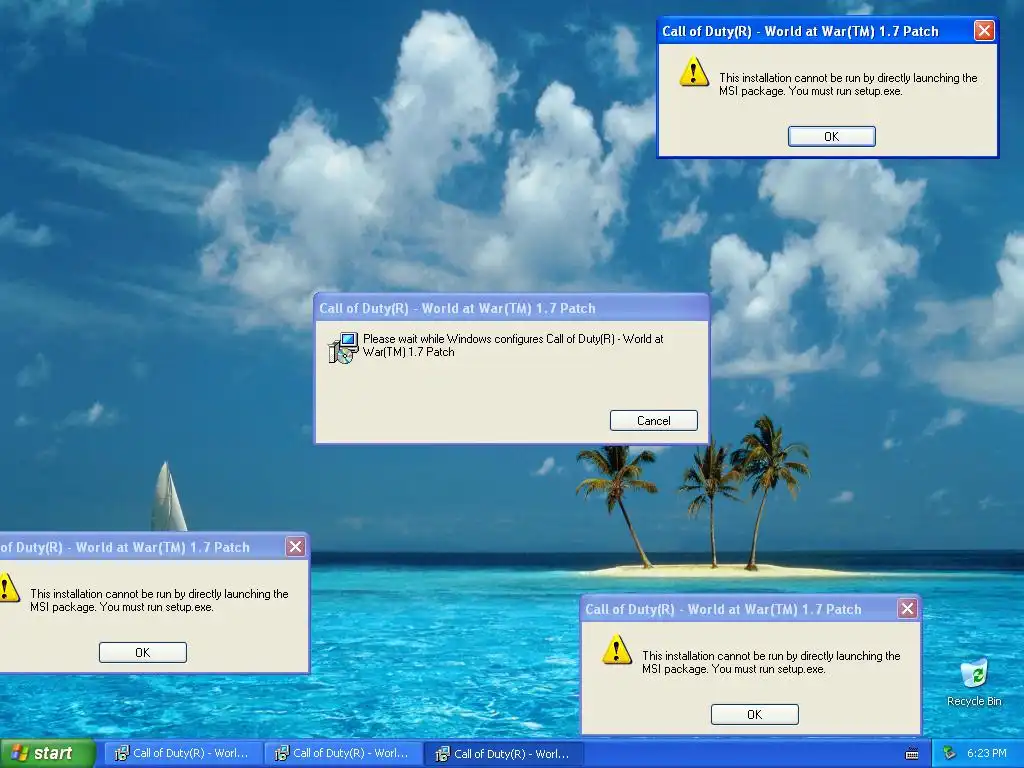The image size is (1024, 768).
Task: Click the 6:23 PM clock
Action: click(987, 753)
